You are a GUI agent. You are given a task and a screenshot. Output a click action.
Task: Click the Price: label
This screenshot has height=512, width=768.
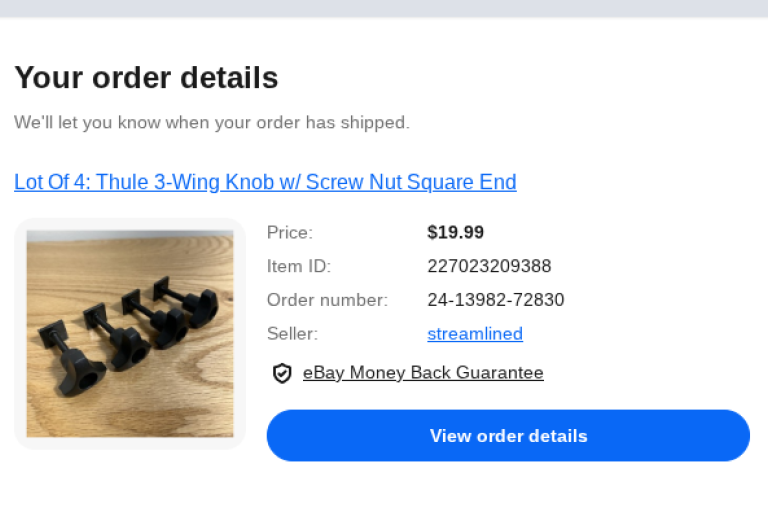[290, 232]
